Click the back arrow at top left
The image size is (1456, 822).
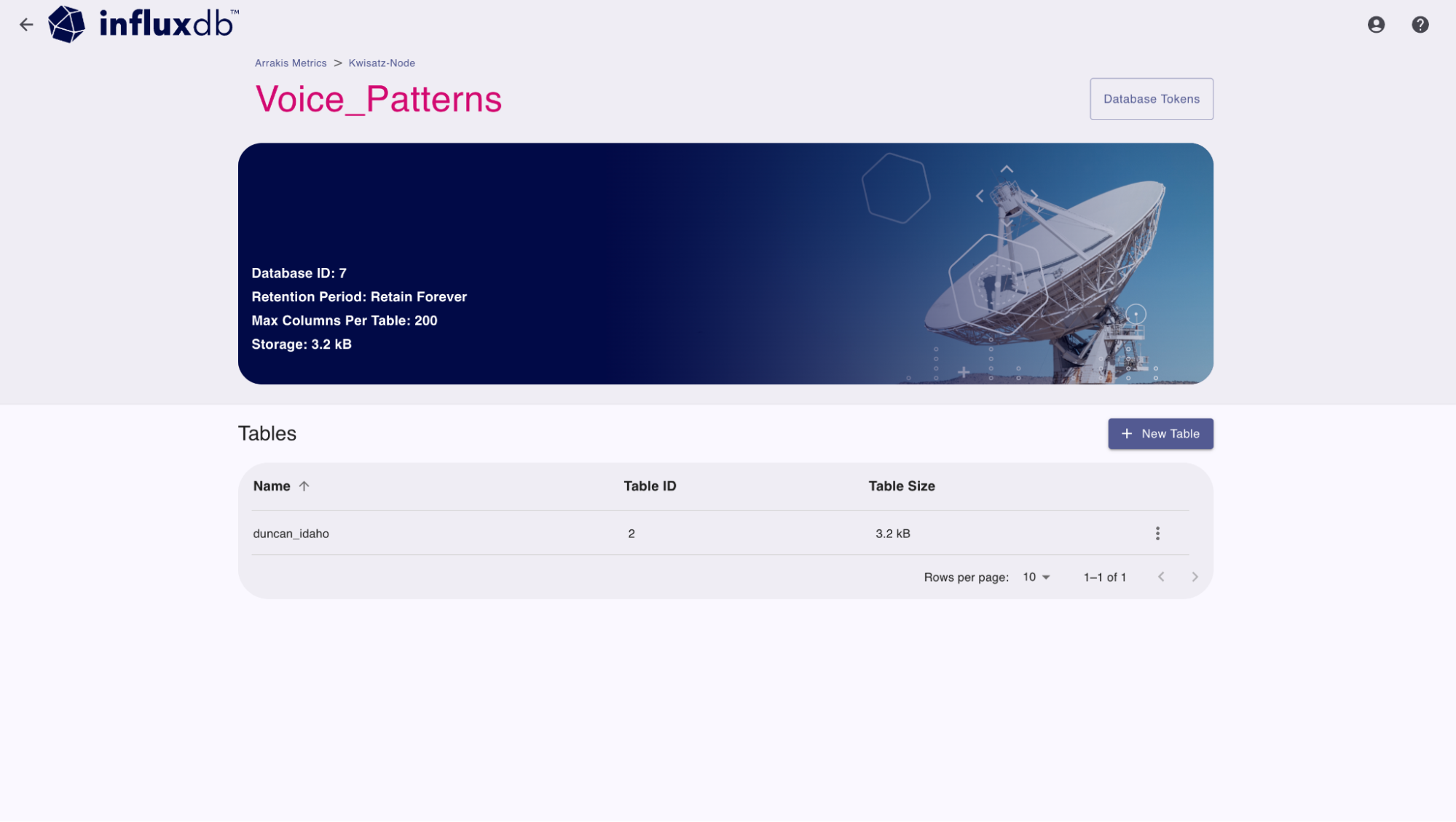(27, 24)
